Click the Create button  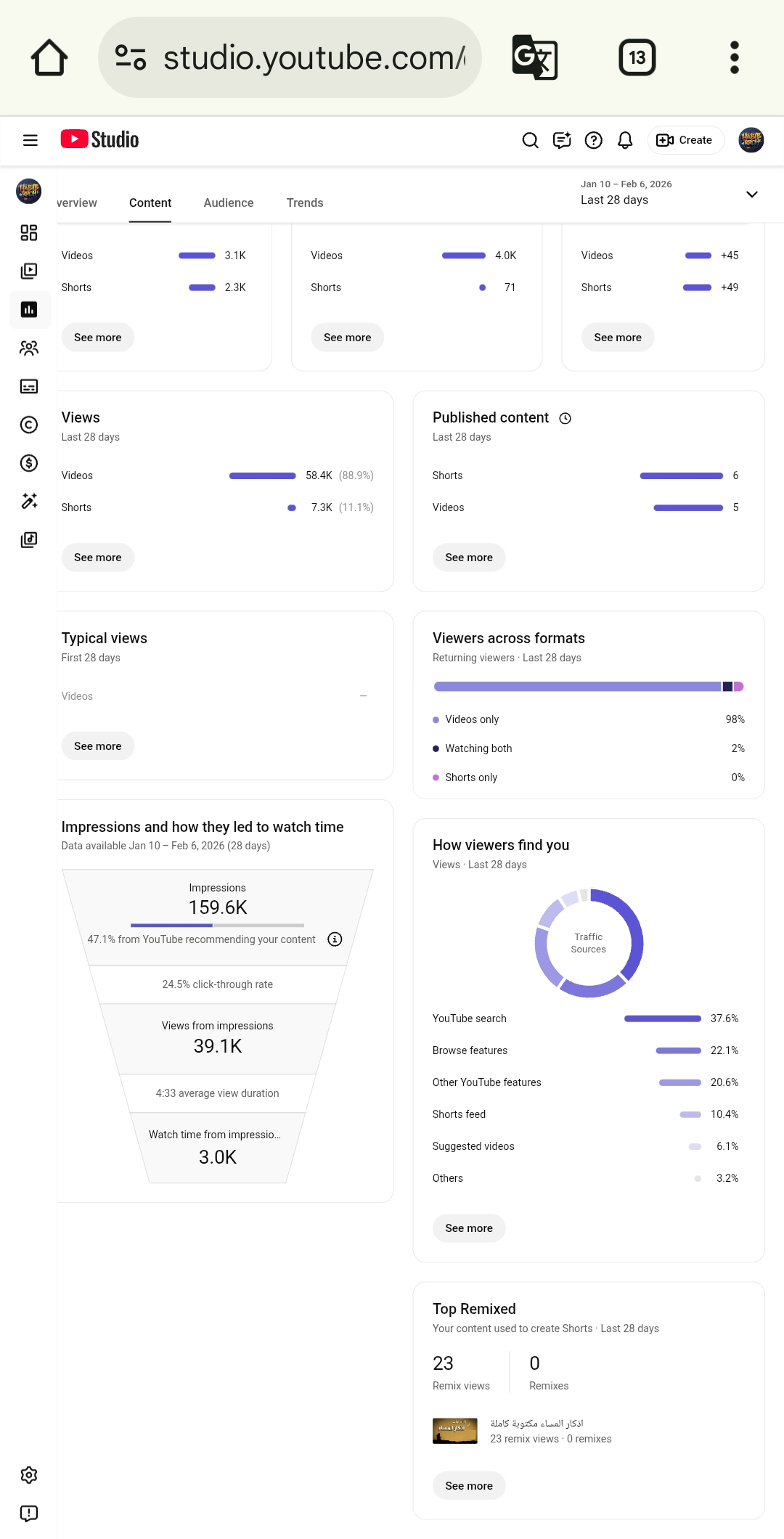pos(685,140)
